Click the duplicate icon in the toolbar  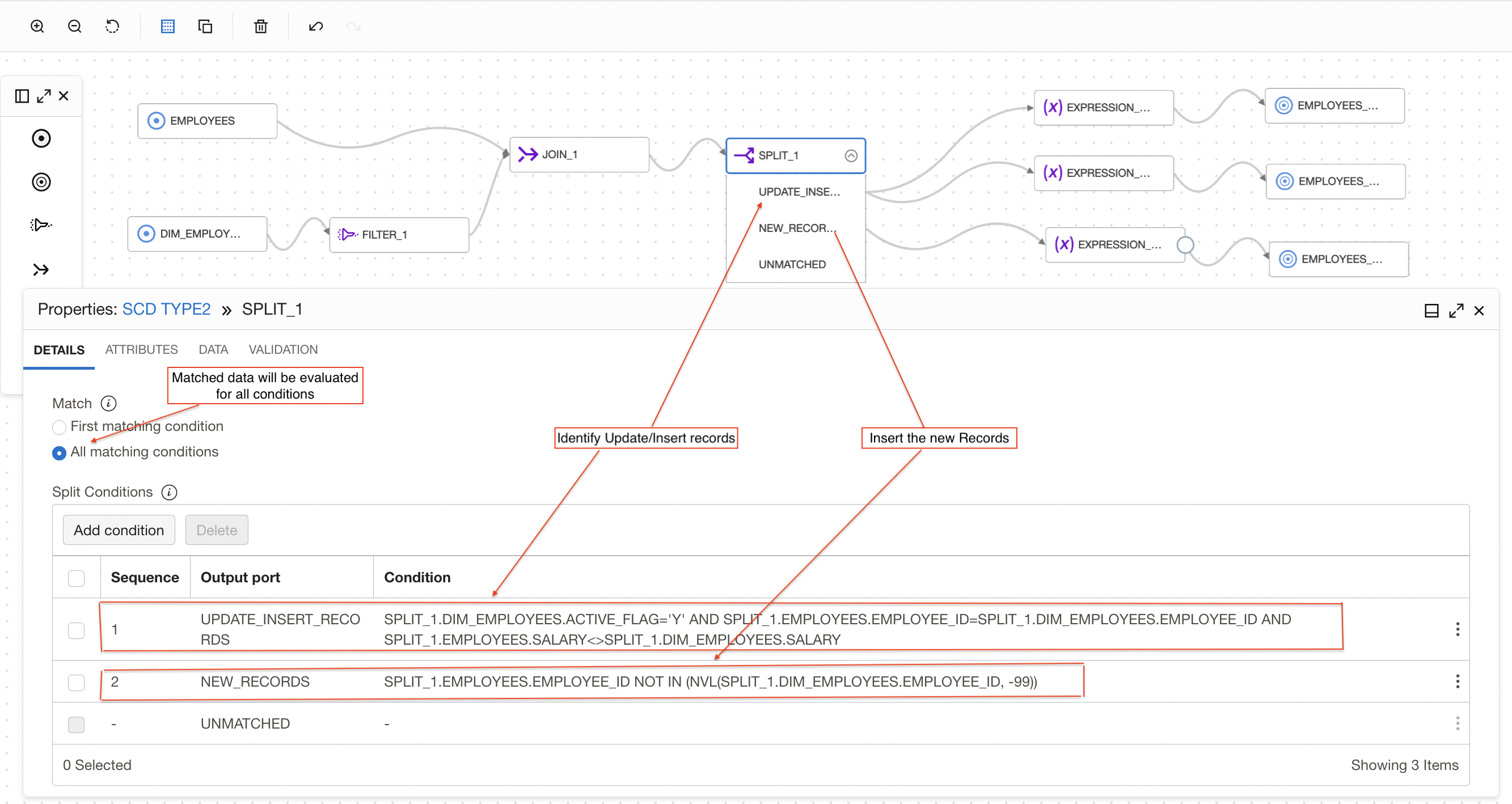tap(205, 26)
